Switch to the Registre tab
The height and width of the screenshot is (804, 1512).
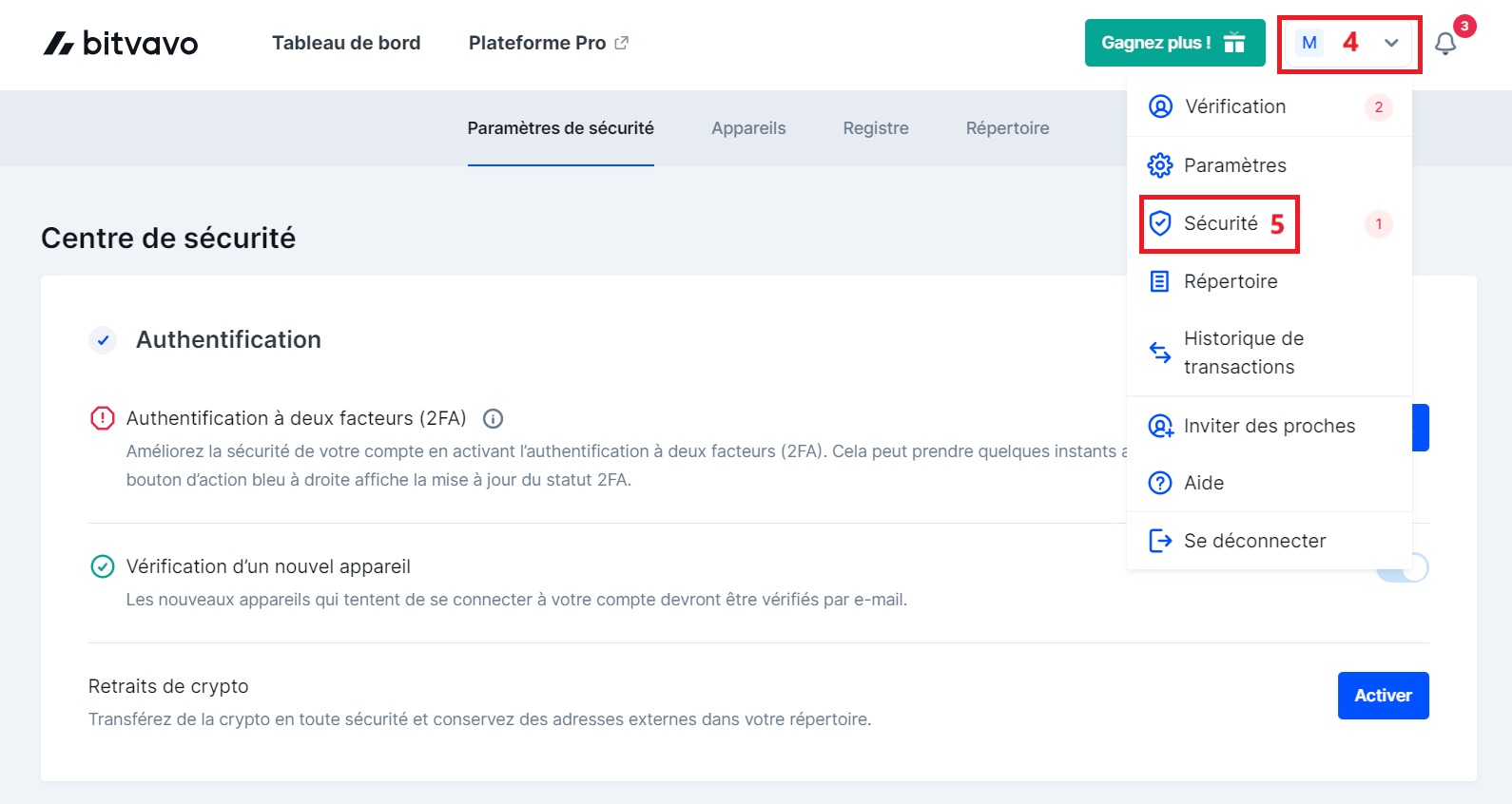pyautogui.click(x=876, y=128)
